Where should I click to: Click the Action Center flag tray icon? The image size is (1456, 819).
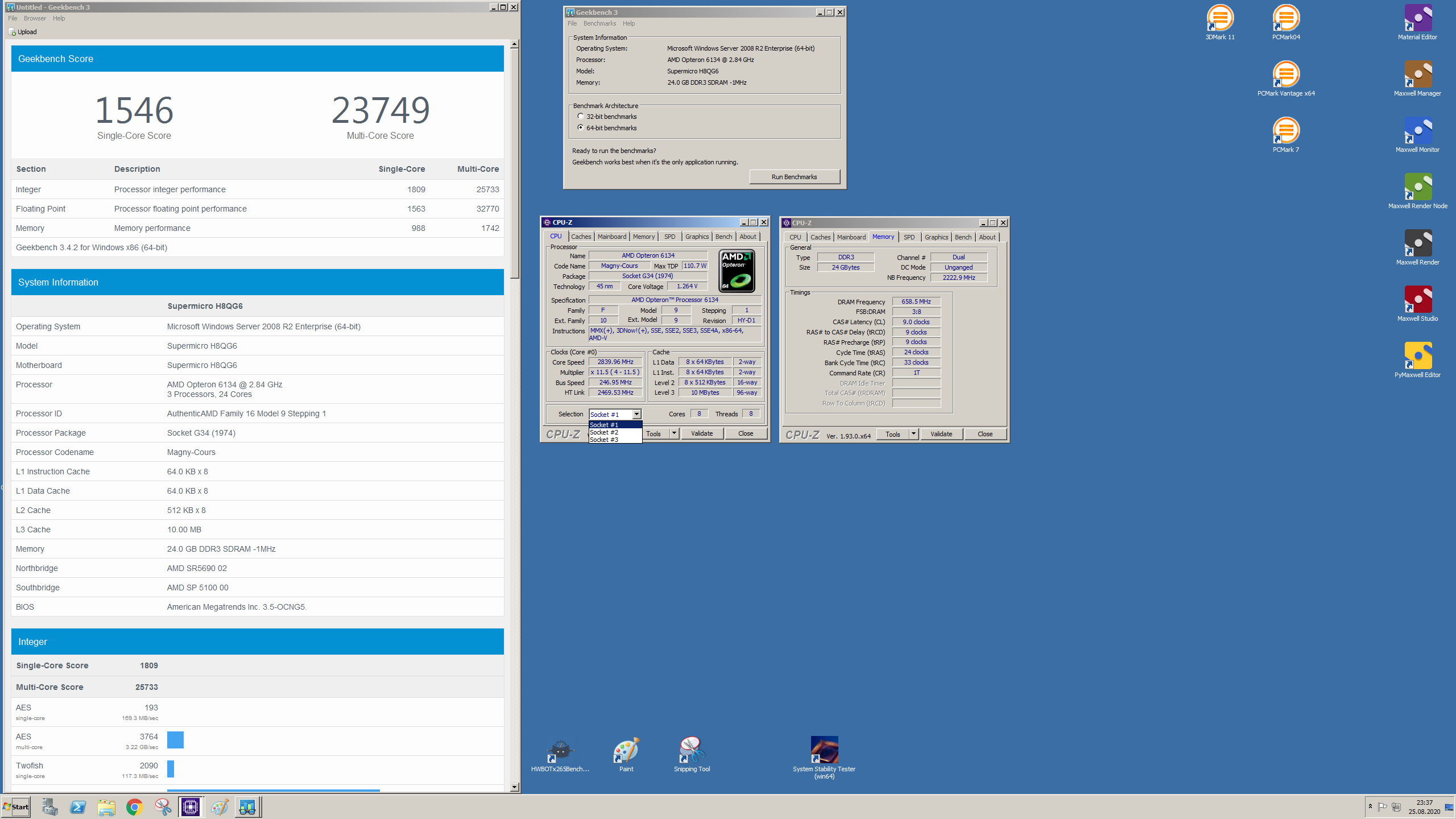pyautogui.click(x=1383, y=807)
